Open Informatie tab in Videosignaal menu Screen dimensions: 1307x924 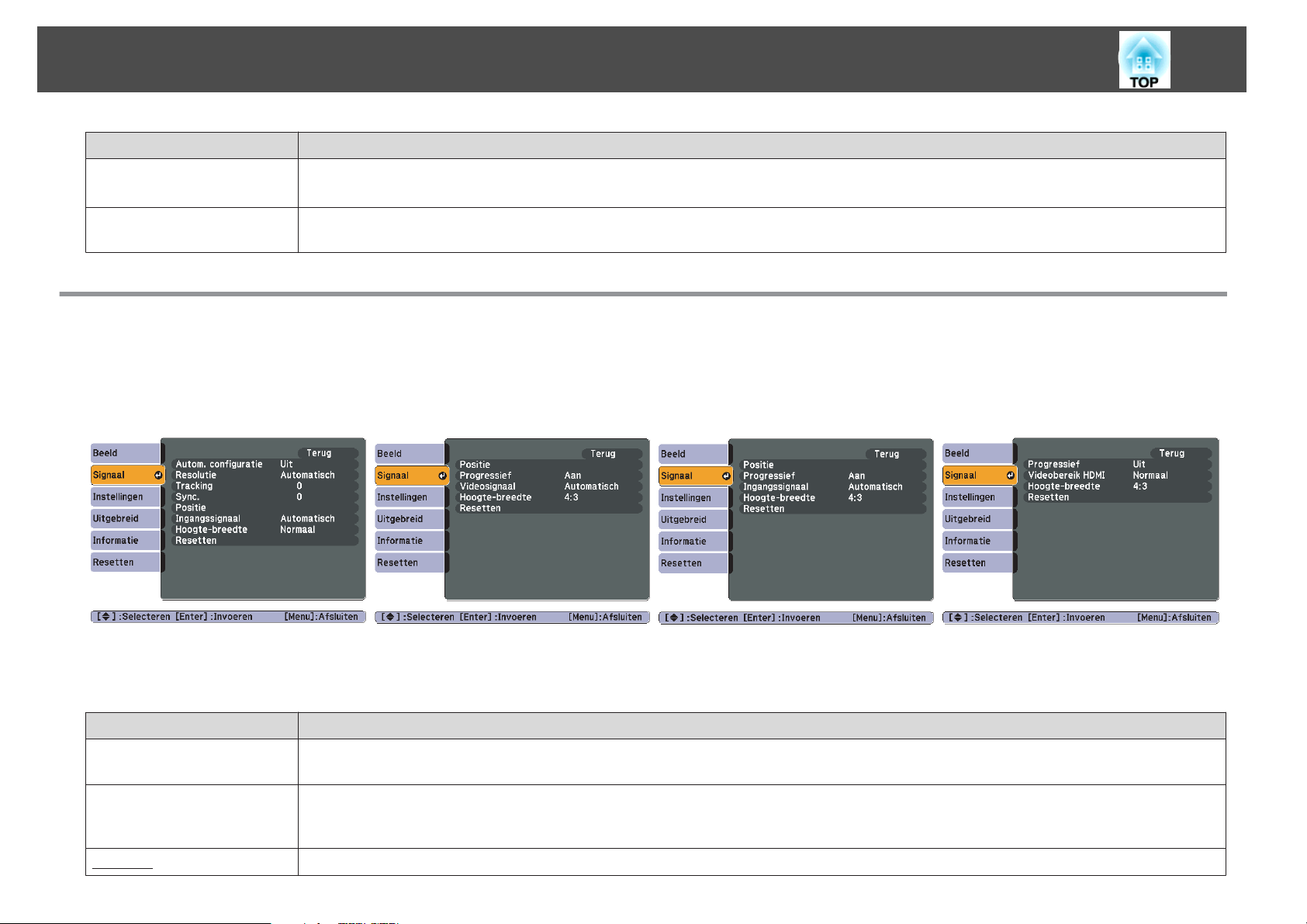[410, 541]
